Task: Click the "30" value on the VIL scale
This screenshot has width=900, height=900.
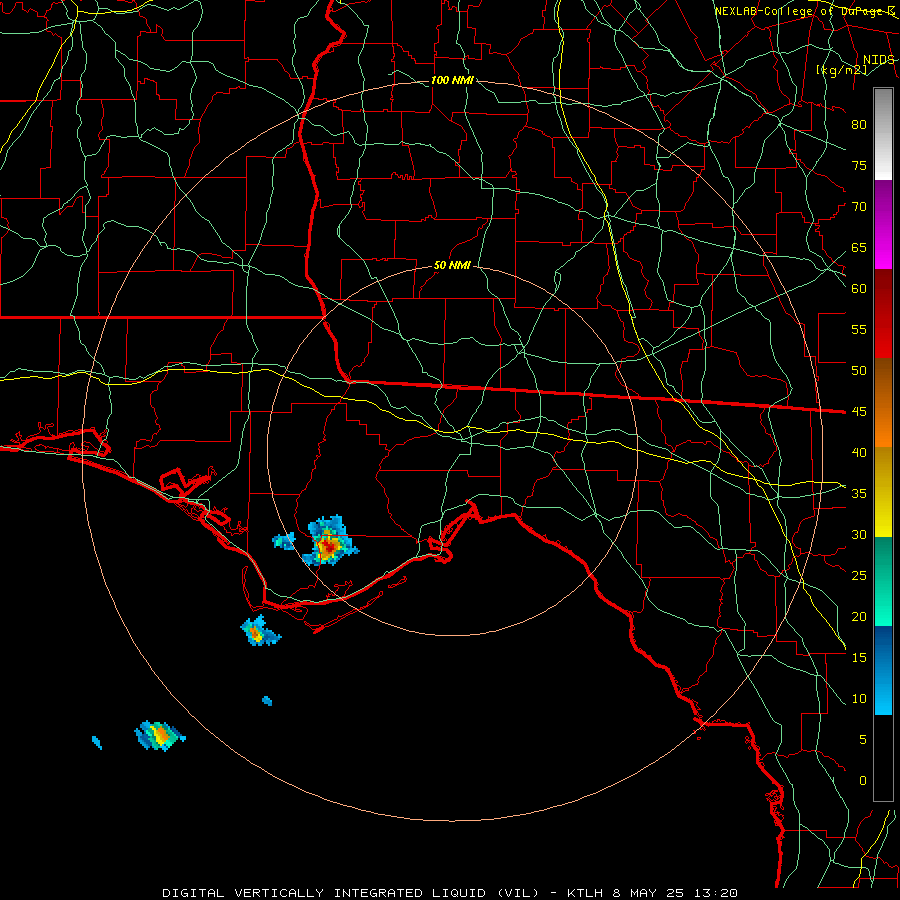Action: coord(859,534)
